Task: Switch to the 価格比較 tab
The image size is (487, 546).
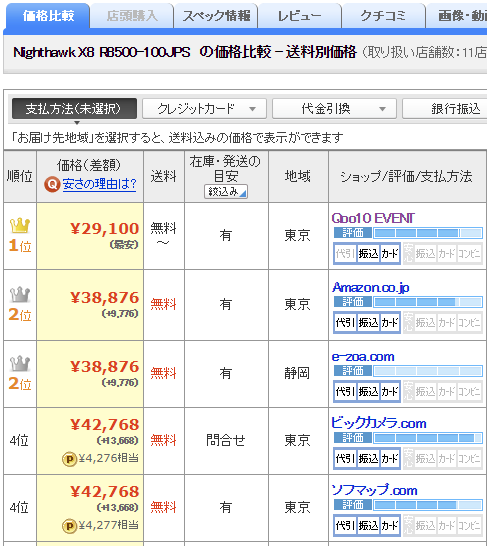Action: click(x=48, y=16)
